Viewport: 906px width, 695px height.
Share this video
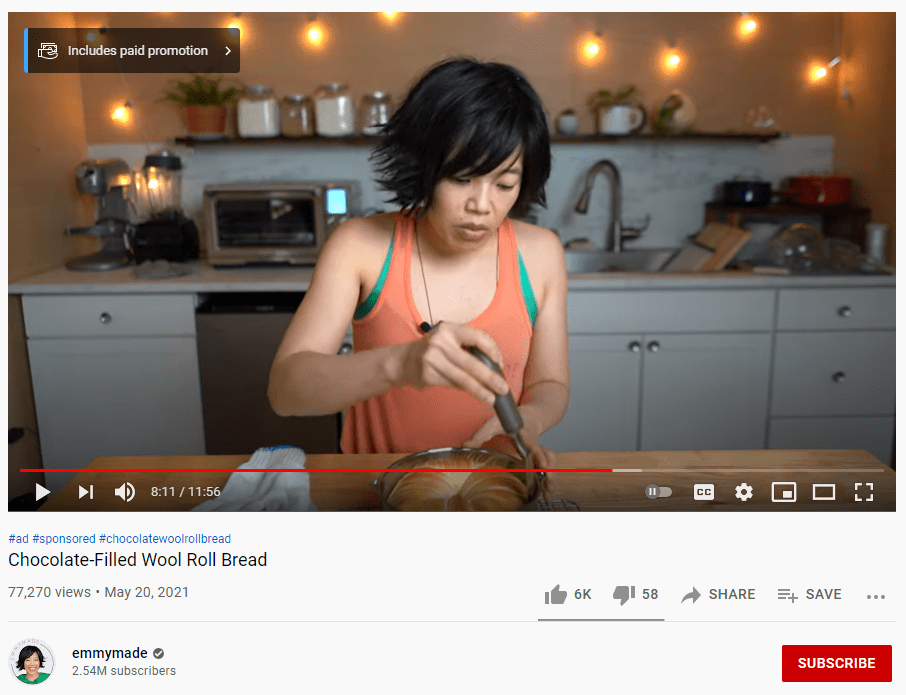tap(718, 594)
